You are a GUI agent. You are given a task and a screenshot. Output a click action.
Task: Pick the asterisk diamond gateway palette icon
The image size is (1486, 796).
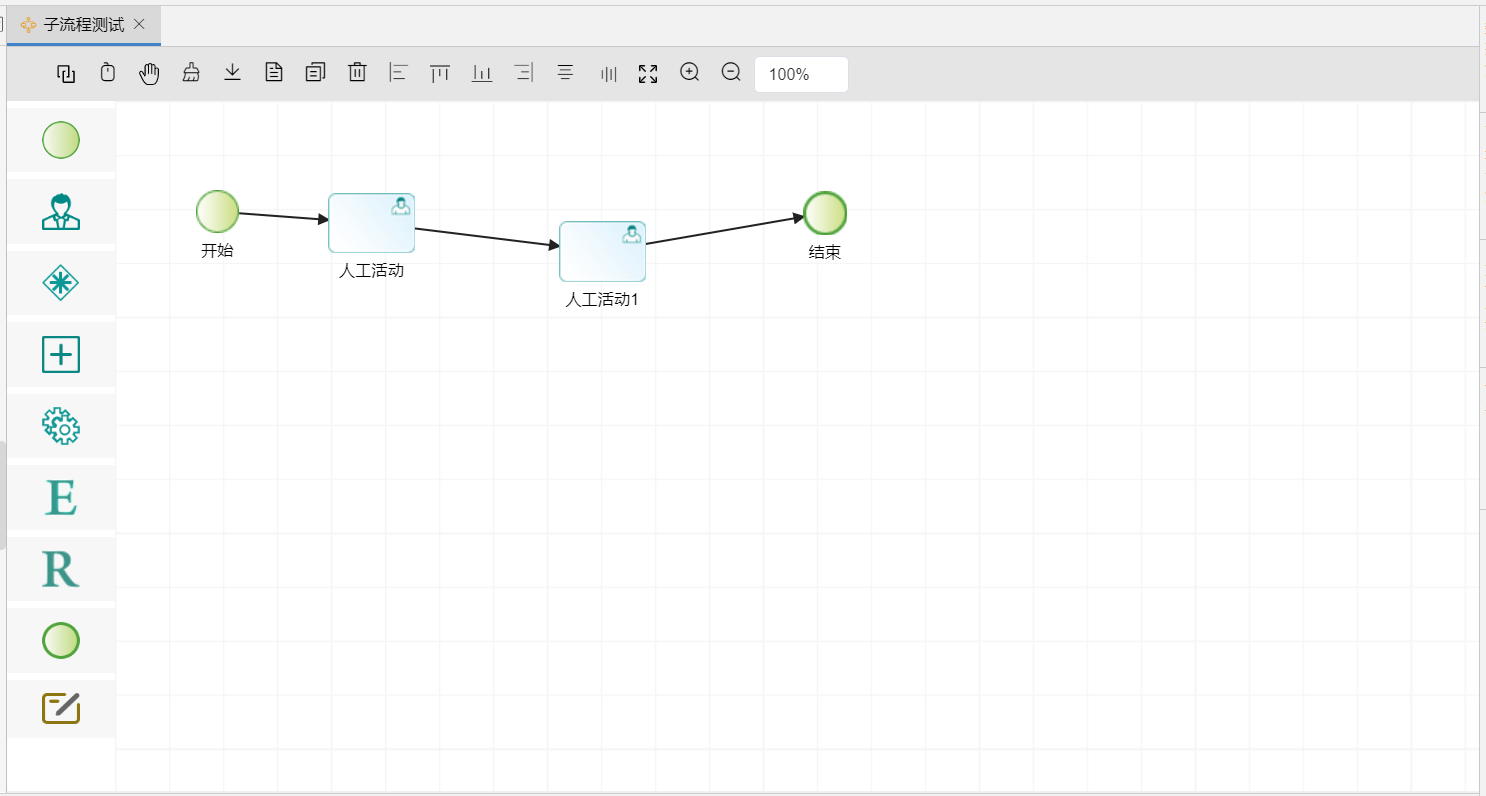(x=61, y=283)
